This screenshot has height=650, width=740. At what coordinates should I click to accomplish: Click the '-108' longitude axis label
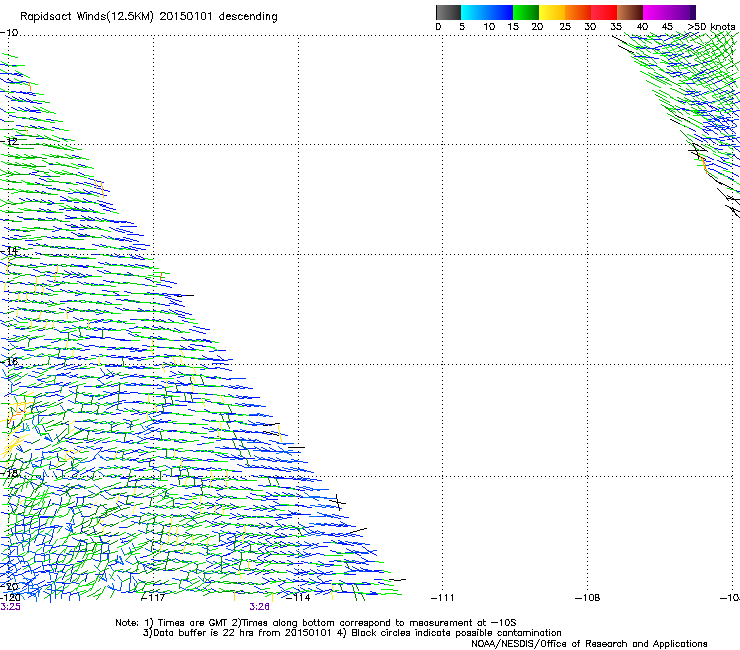tap(588, 598)
